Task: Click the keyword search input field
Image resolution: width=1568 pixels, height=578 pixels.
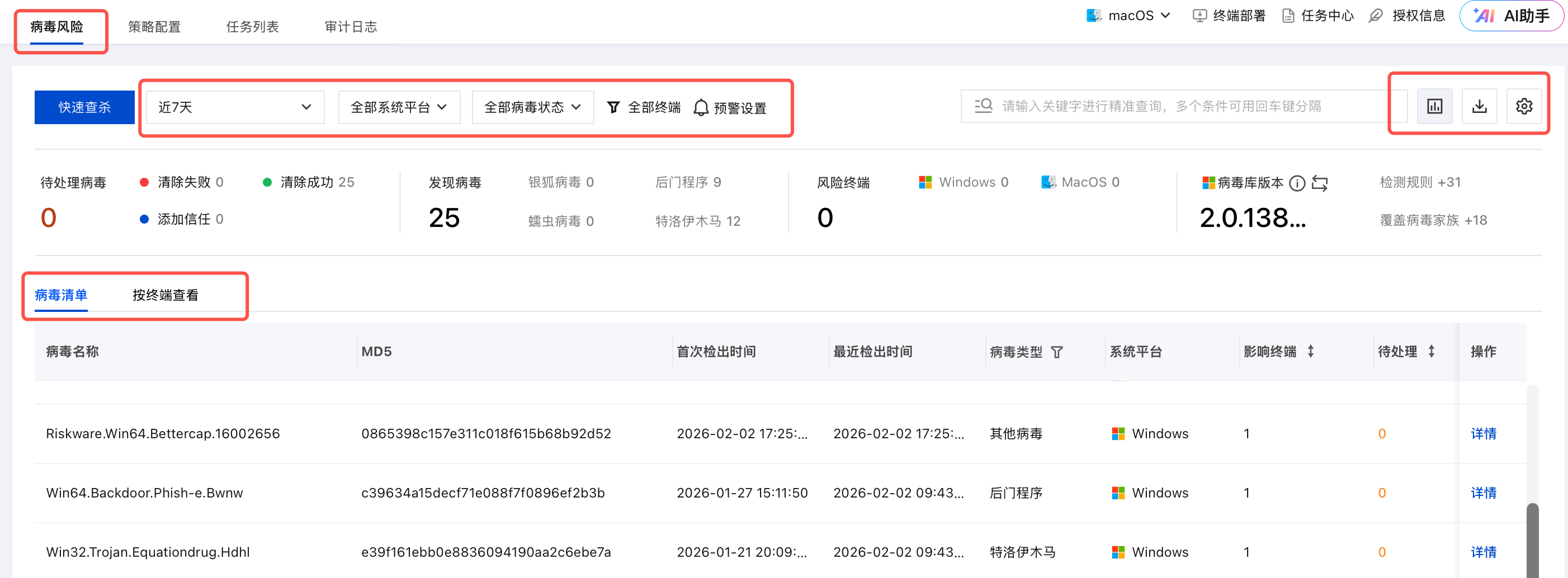Action: pyautogui.click(x=1187, y=106)
